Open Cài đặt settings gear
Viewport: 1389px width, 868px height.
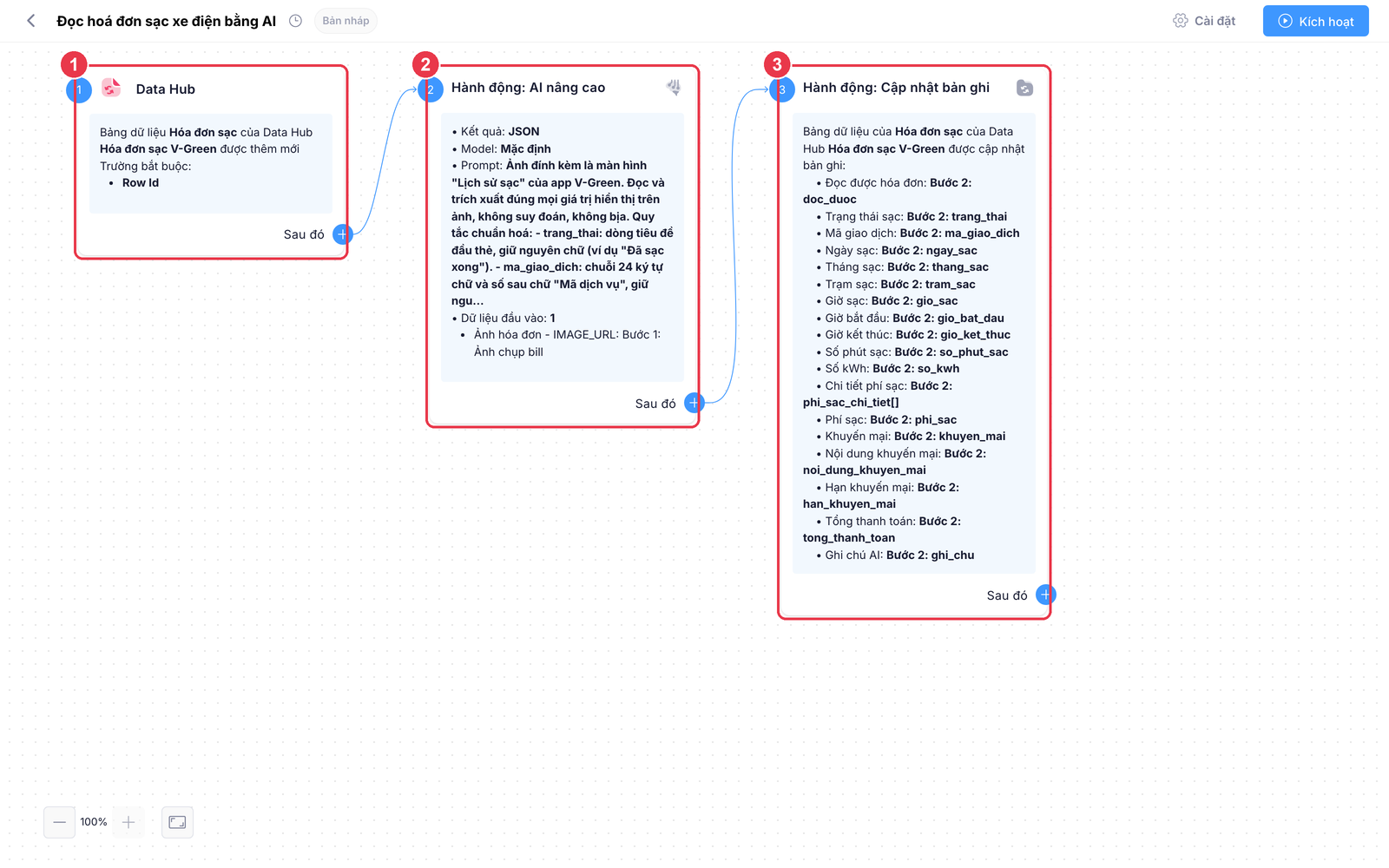[1204, 21]
